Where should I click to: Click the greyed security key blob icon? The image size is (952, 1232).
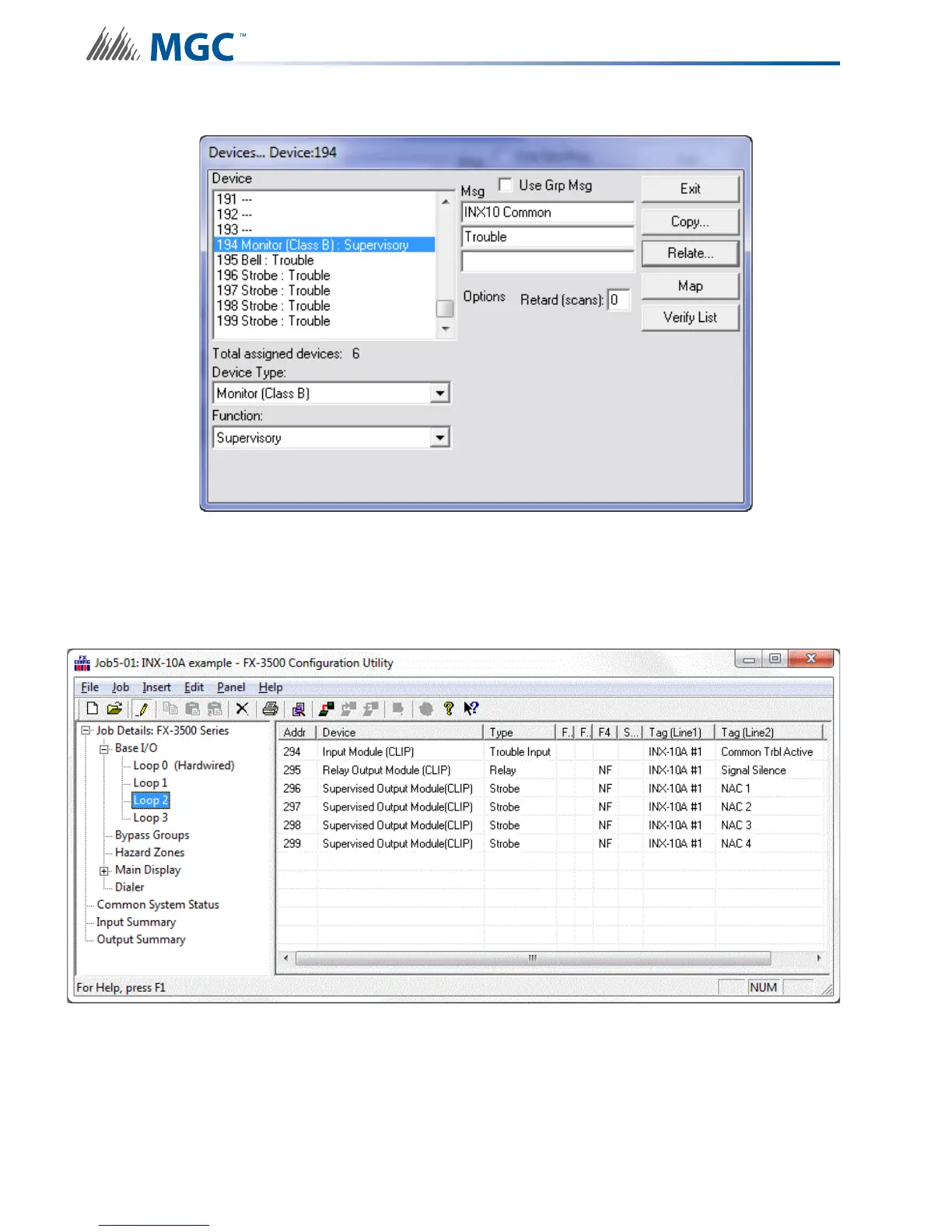(426, 709)
